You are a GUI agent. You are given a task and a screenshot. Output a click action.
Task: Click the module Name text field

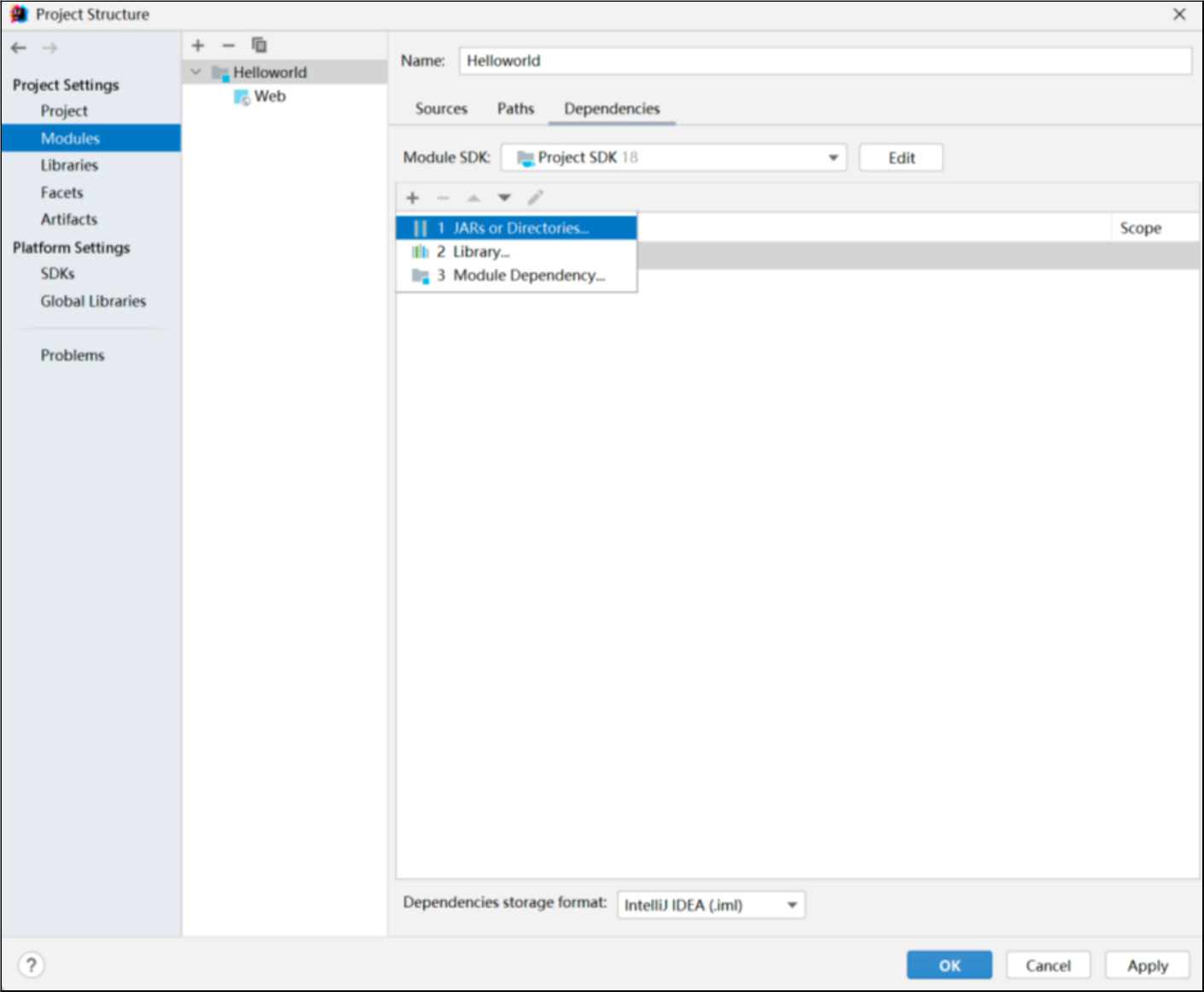(x=824, y=61)
